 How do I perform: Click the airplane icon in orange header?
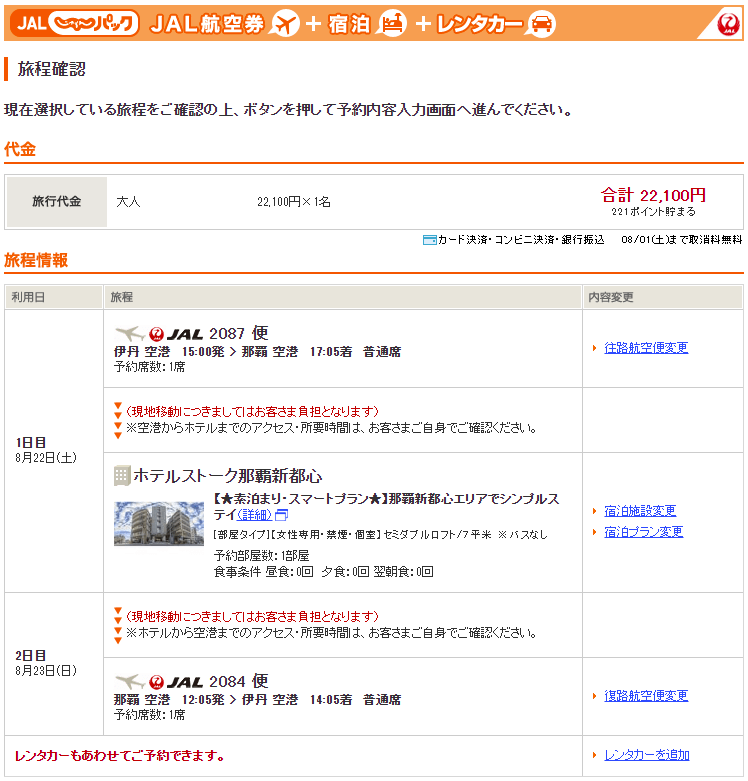click(284, 23)
